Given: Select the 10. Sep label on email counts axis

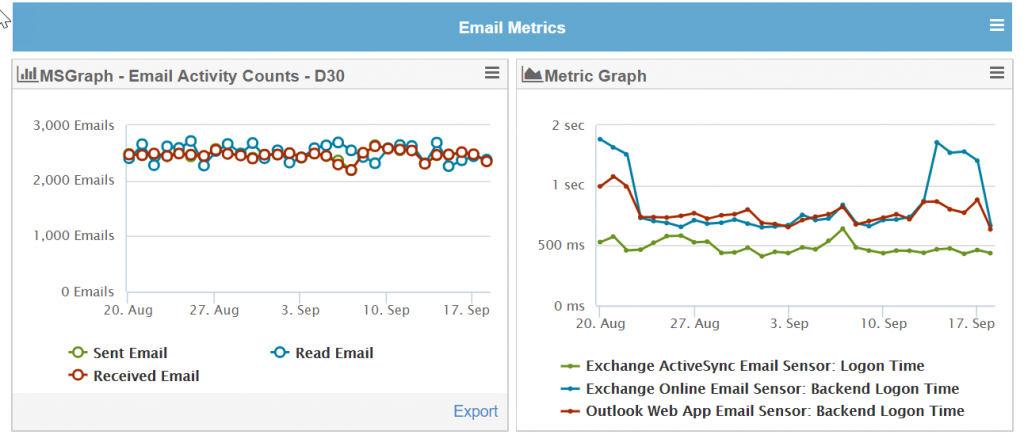Looking at the screenshot, I should [386, 310].
